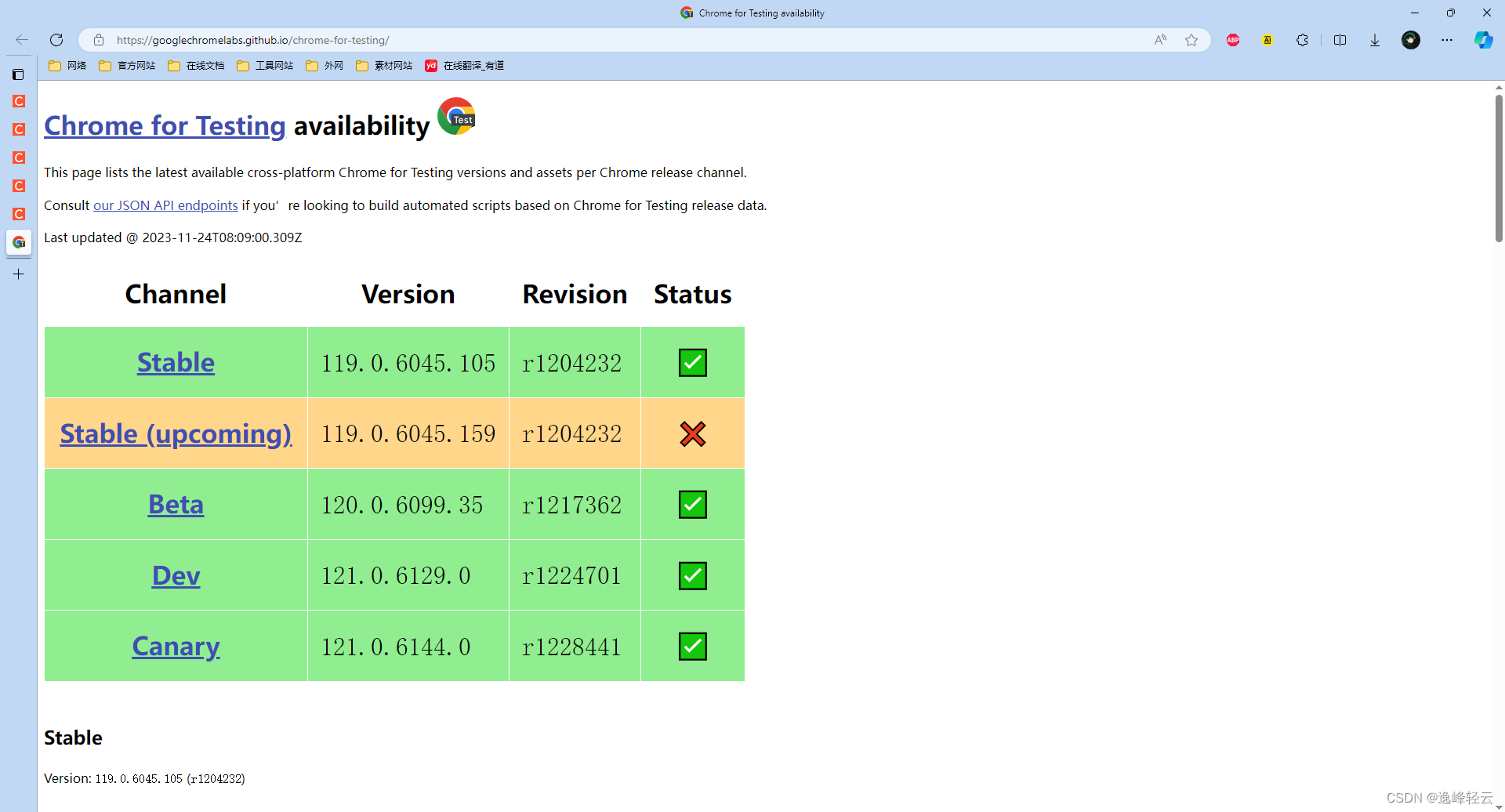Open the JSON API endpoints link
Screen dimensions: 1505x812
coord(165,205)
